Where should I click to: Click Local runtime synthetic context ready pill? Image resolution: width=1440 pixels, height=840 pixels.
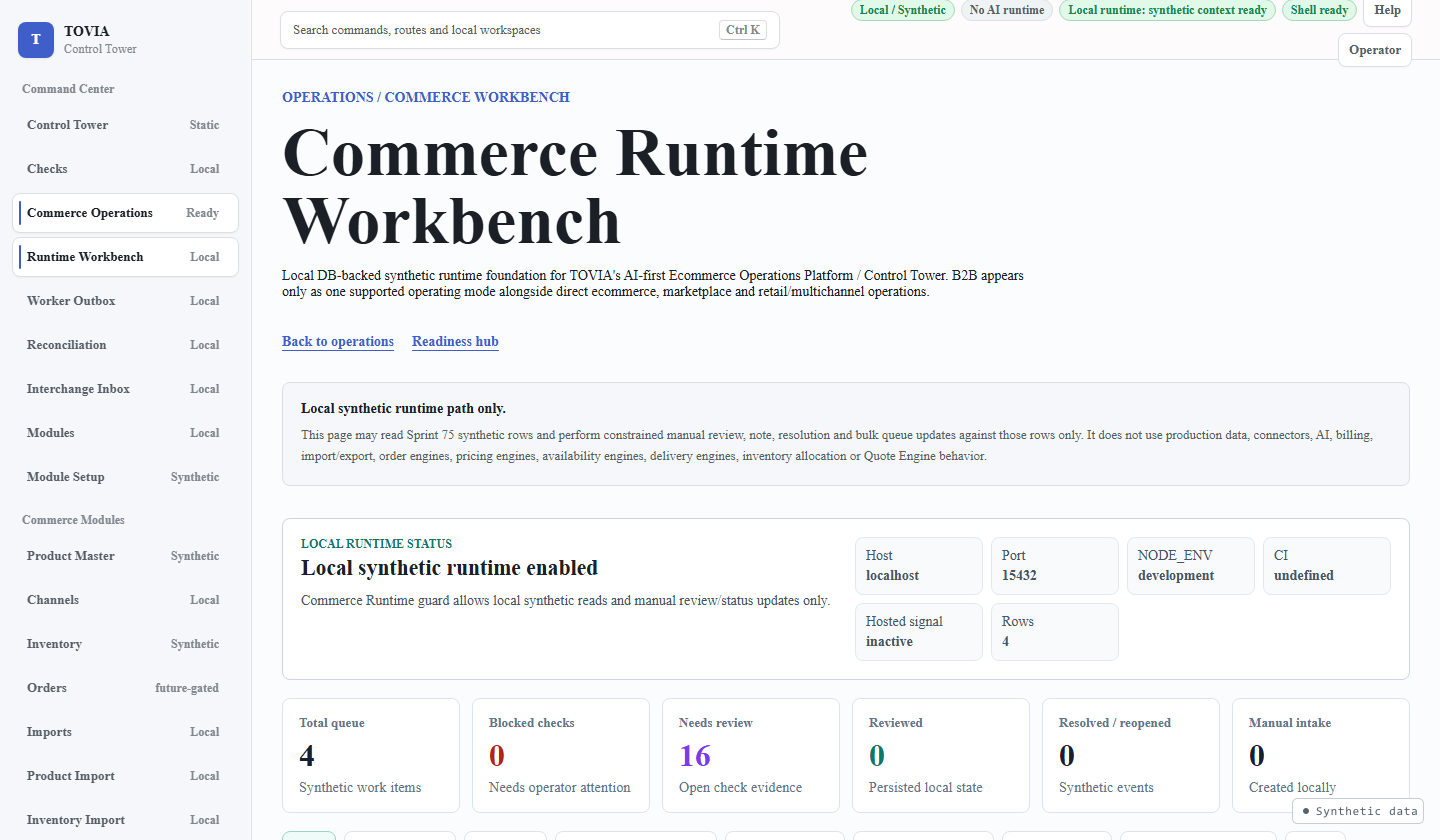pyautogui.click(x=1167, y=10)
